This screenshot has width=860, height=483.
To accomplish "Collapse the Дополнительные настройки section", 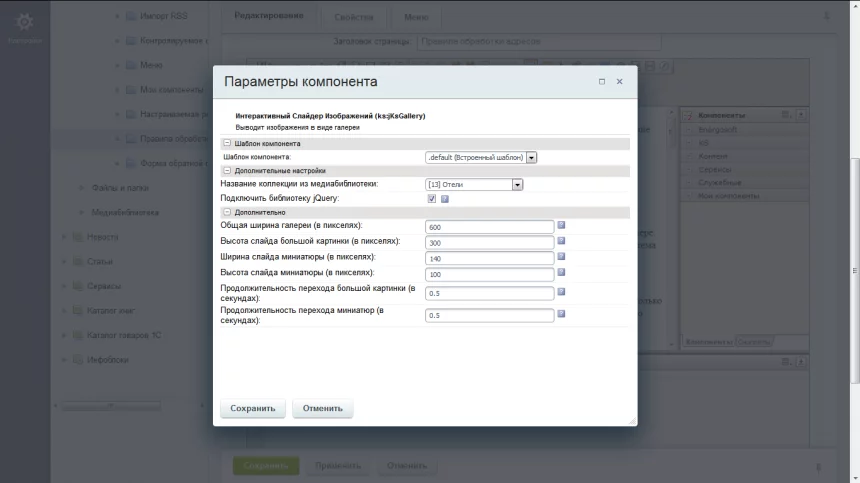I will pos(227,171).
